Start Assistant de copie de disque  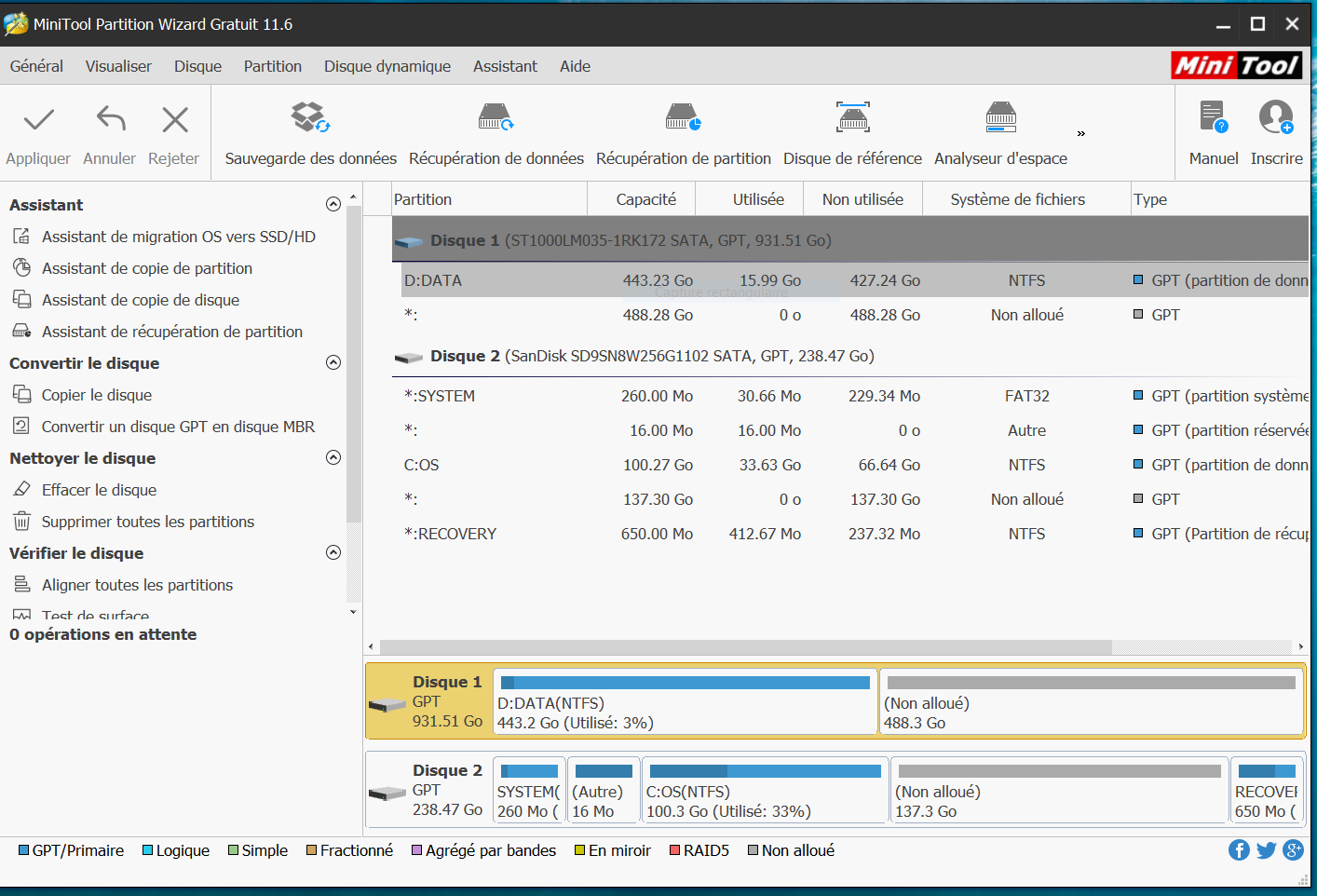pos(140,300)
